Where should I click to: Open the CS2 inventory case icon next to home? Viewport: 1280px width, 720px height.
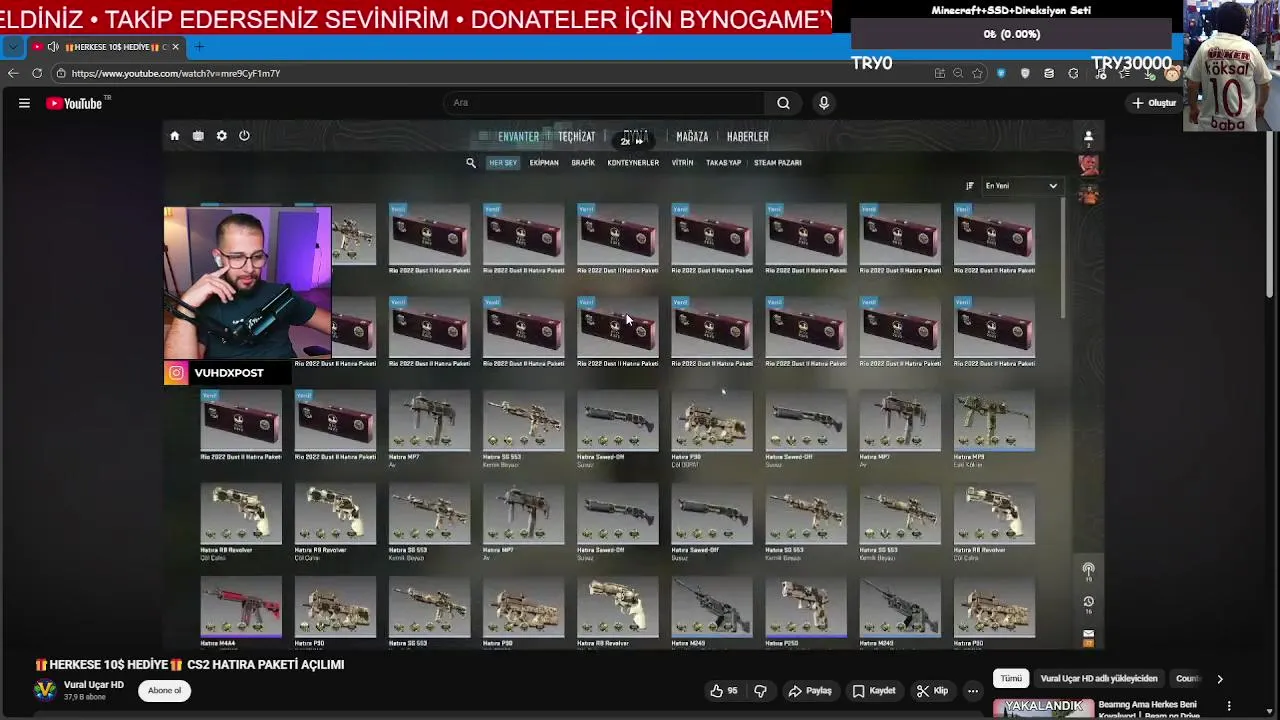coord(198,136)
